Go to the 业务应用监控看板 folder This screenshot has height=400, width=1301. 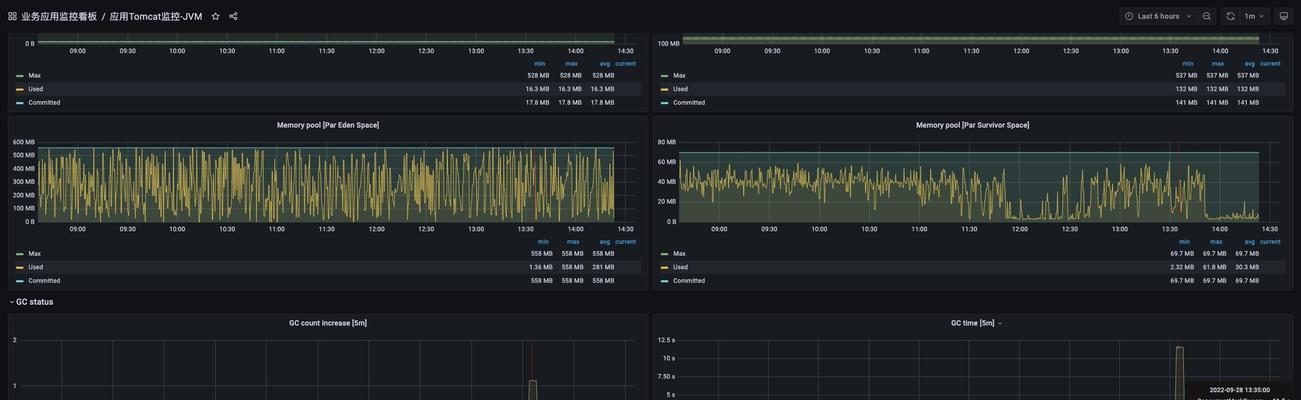coord(59,16)
